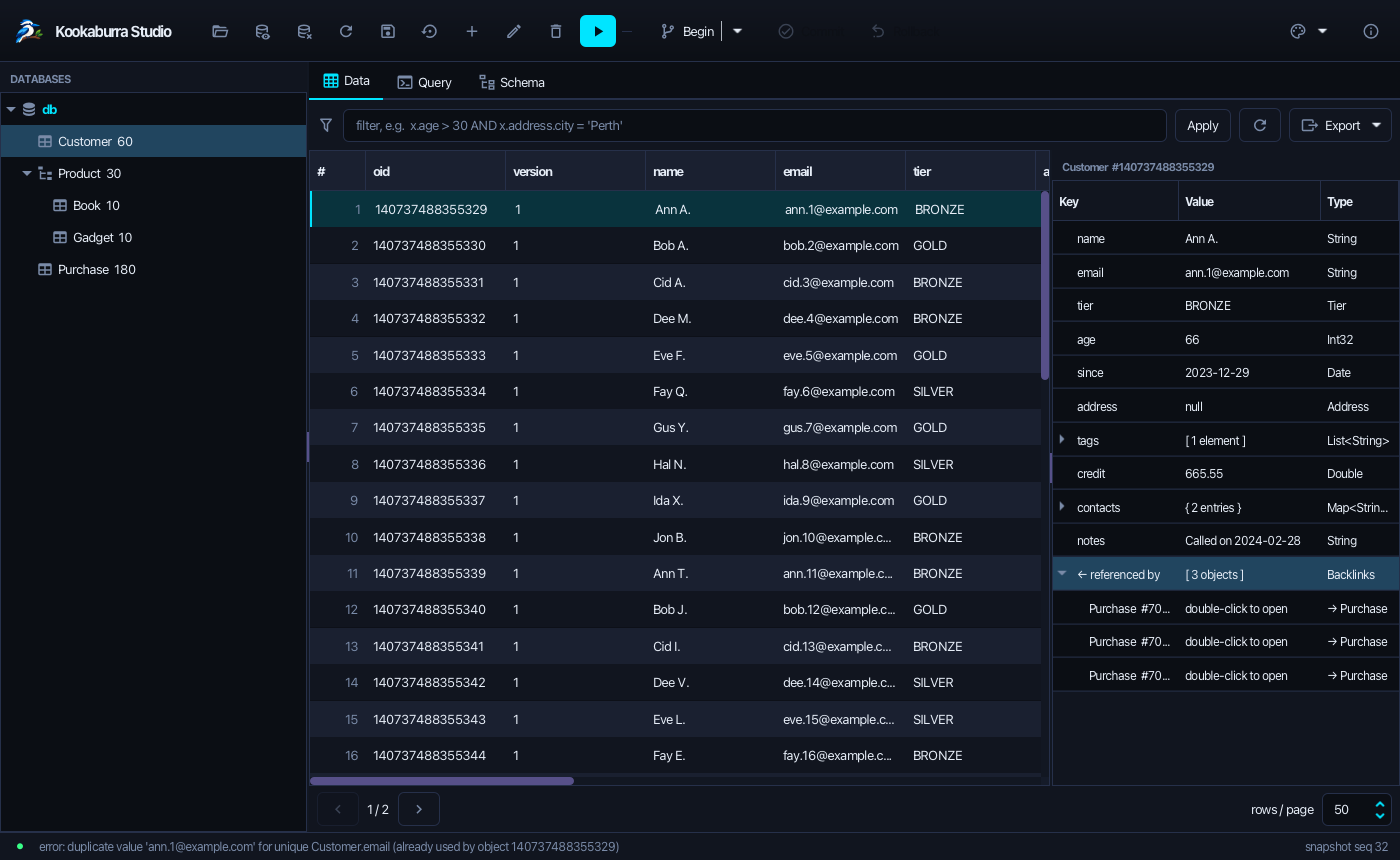Open the dropdown arrow beside Begin
The width and height of the screenshot is (1400, 860).
(x=738, y=31)
